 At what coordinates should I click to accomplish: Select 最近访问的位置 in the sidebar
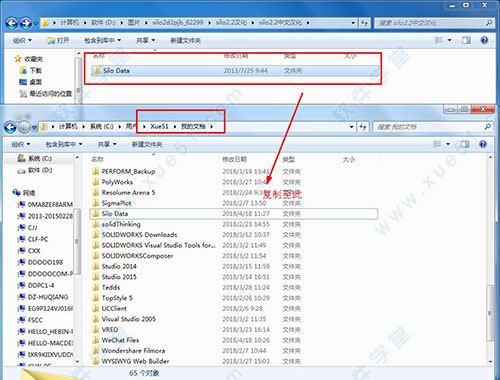(46, 94)
